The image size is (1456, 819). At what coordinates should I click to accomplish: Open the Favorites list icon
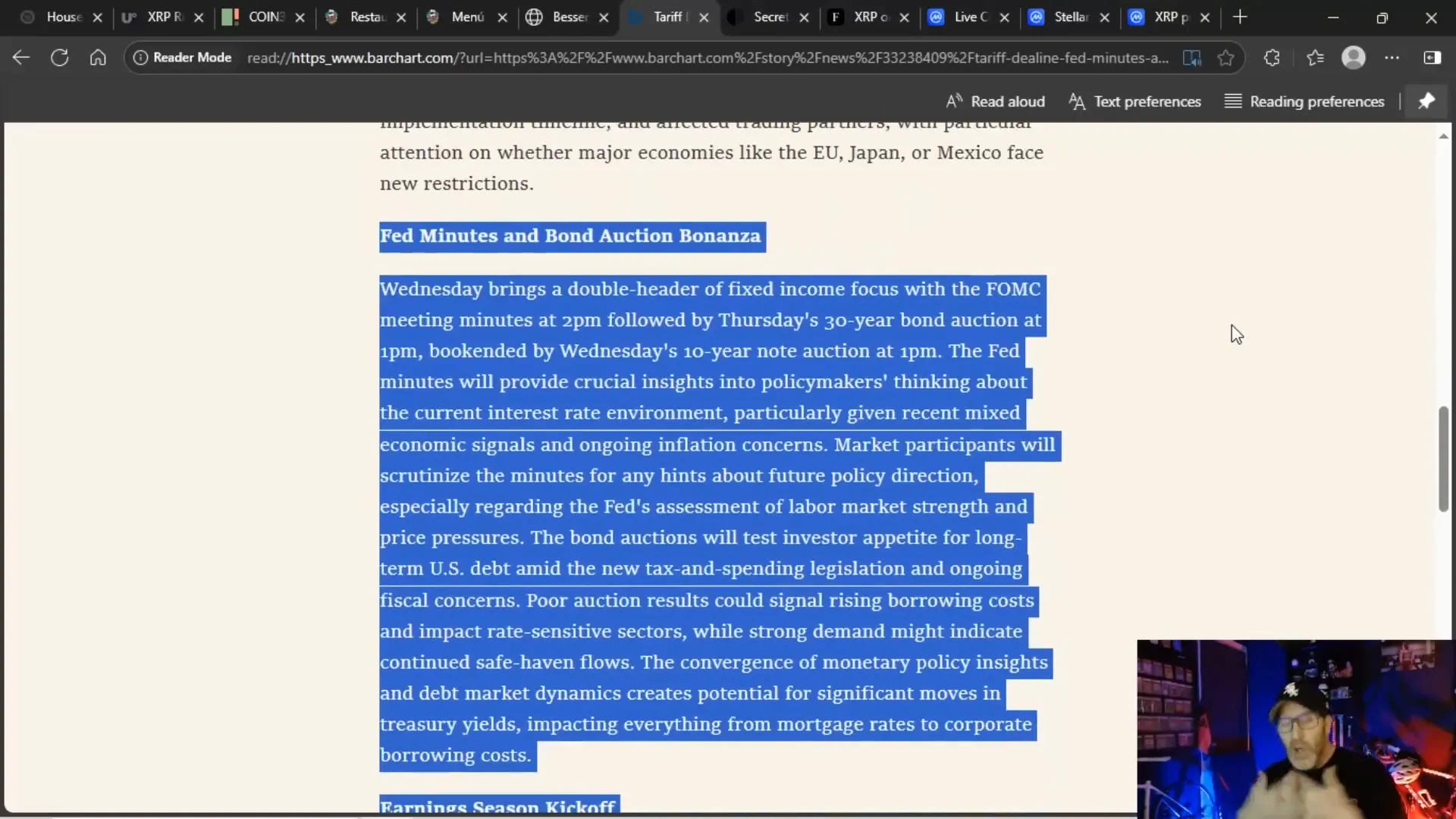point(1315,58)
